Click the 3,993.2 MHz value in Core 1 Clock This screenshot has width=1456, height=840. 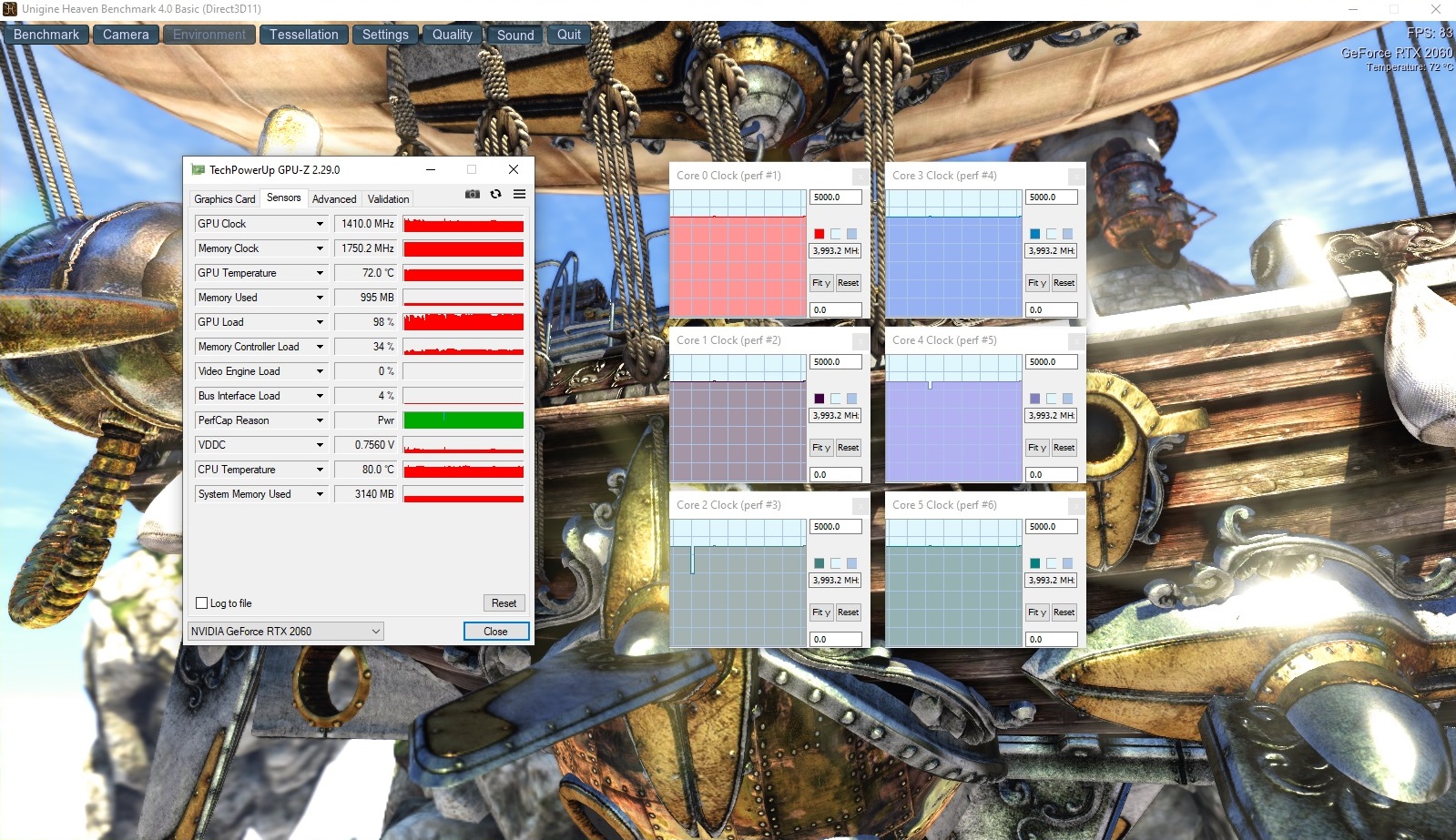836,416
